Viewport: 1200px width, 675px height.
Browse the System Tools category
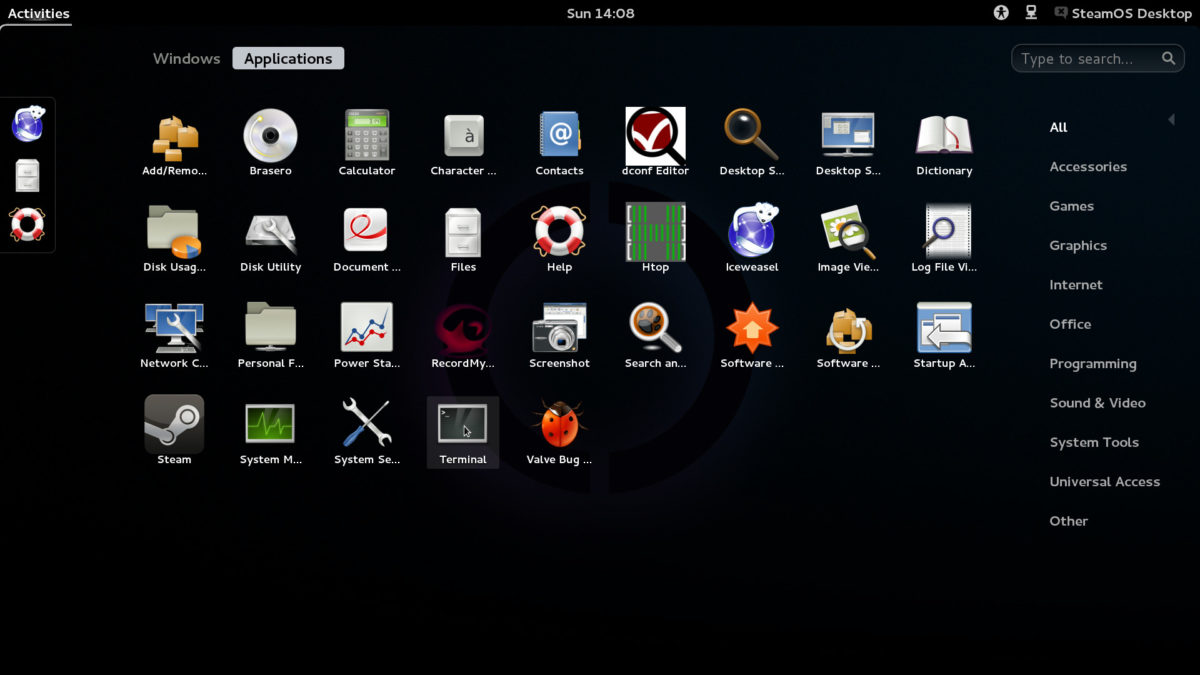point(1094,442)
